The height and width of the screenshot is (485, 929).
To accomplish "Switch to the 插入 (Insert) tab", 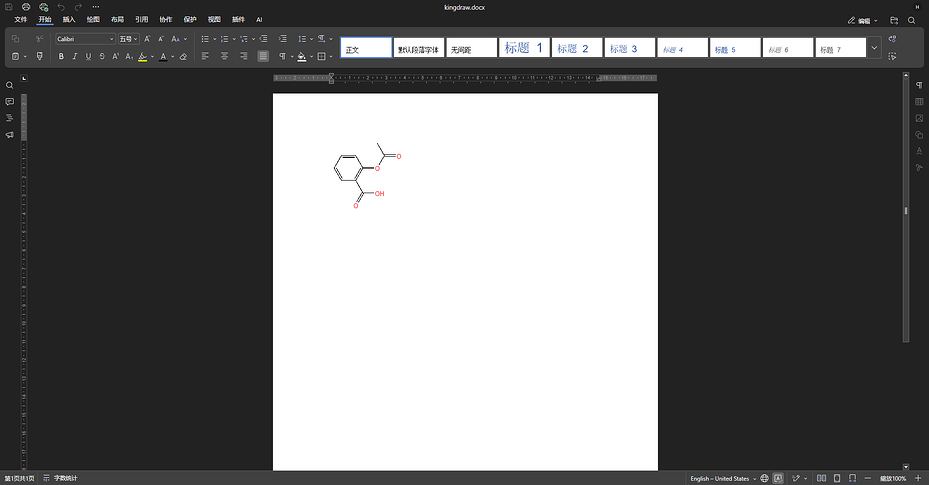I will (69, 20).
